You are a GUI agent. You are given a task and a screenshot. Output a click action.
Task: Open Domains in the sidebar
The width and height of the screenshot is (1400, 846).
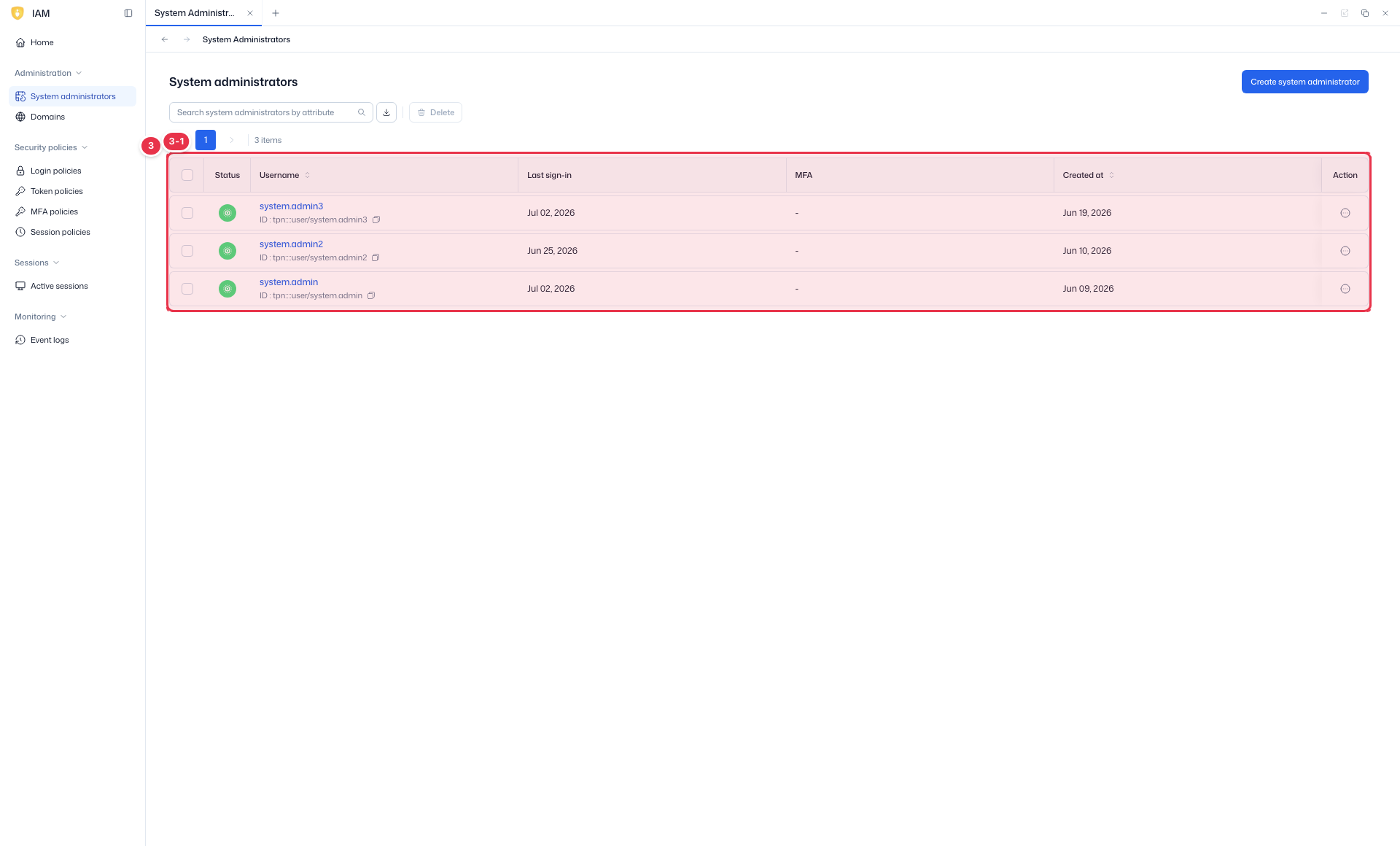(72, 117)
